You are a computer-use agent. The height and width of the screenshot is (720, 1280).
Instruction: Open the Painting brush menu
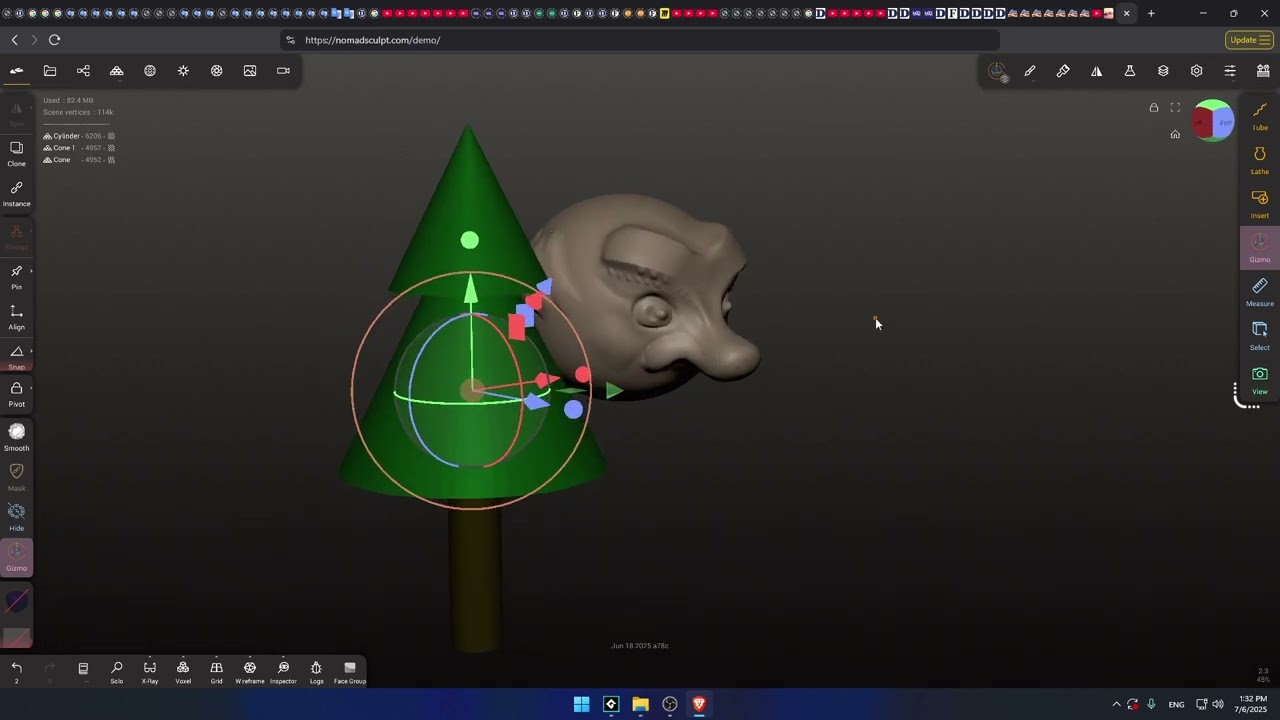(1063, 71)
